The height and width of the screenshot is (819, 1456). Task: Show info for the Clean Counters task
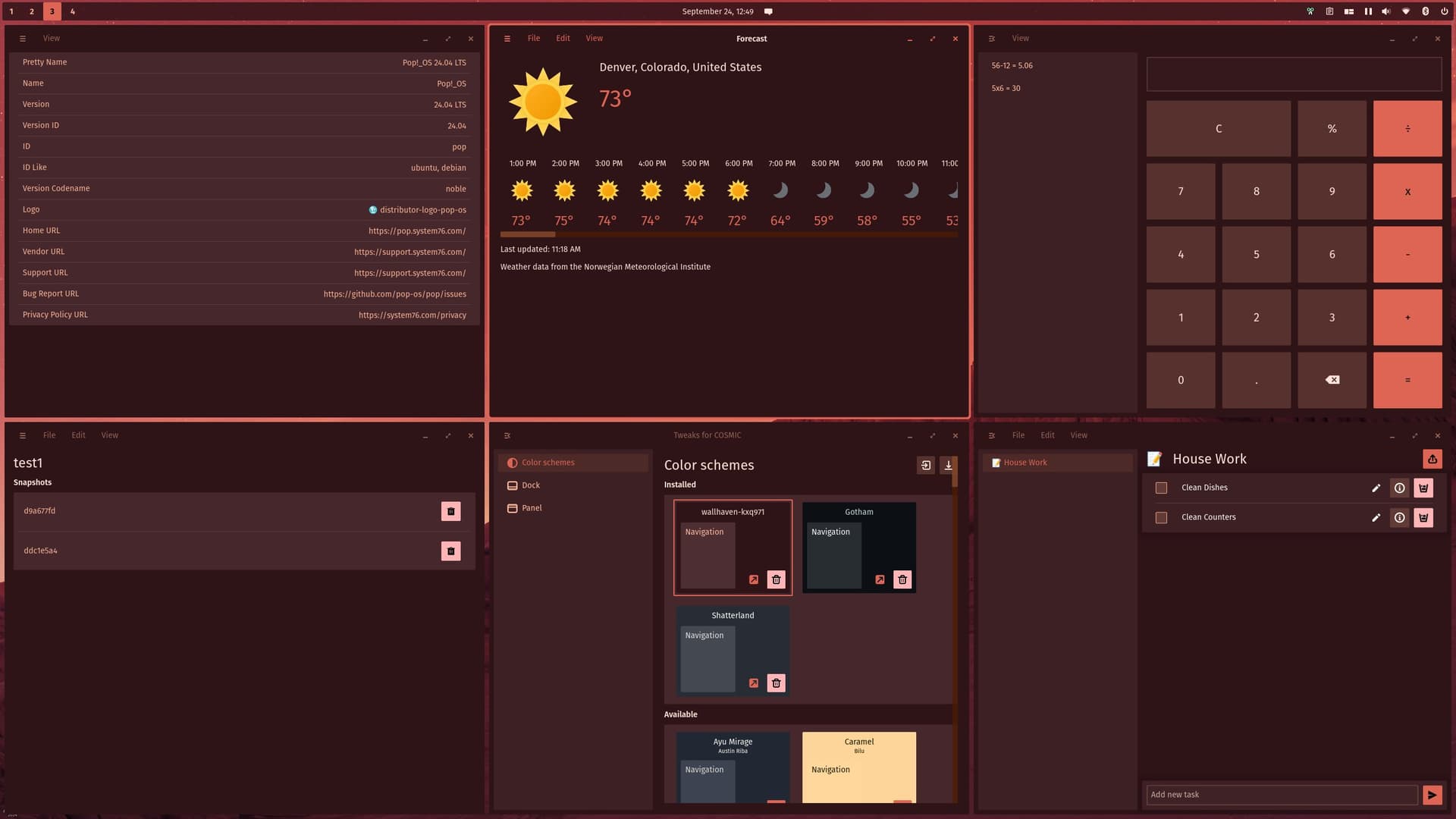click(x=1399, y=518)
